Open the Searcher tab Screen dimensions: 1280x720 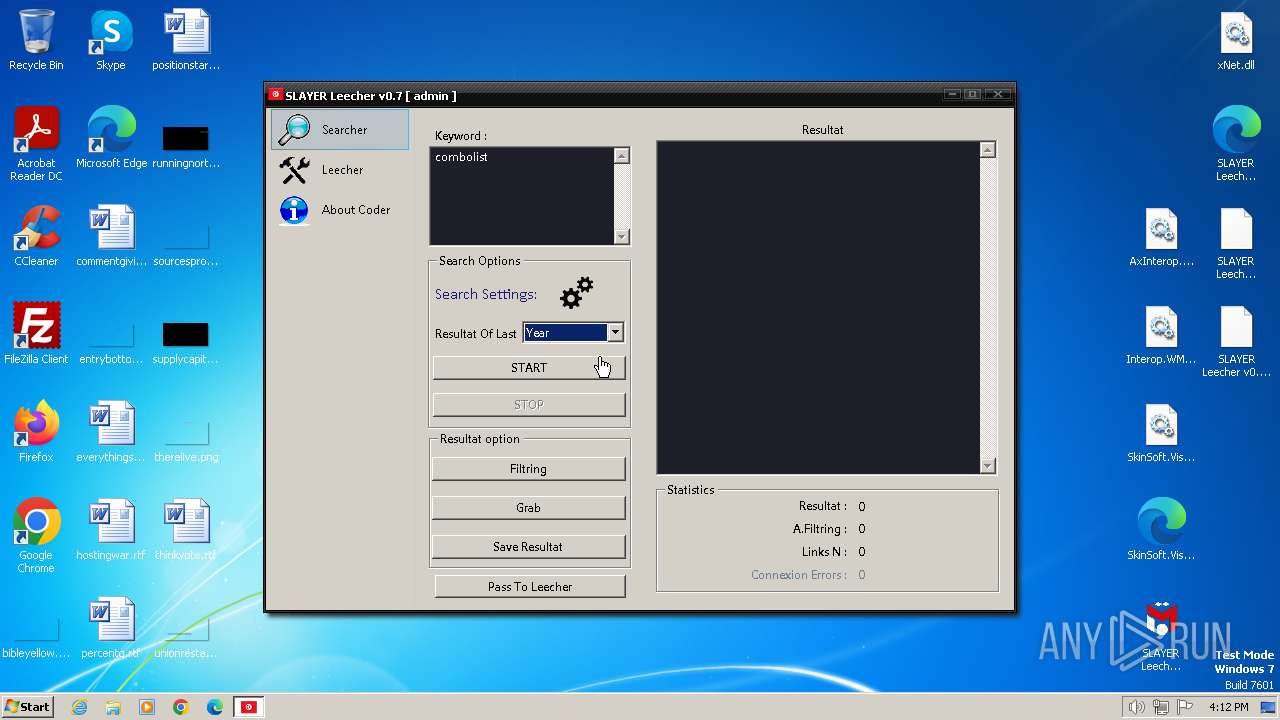[x=340, y=130]
